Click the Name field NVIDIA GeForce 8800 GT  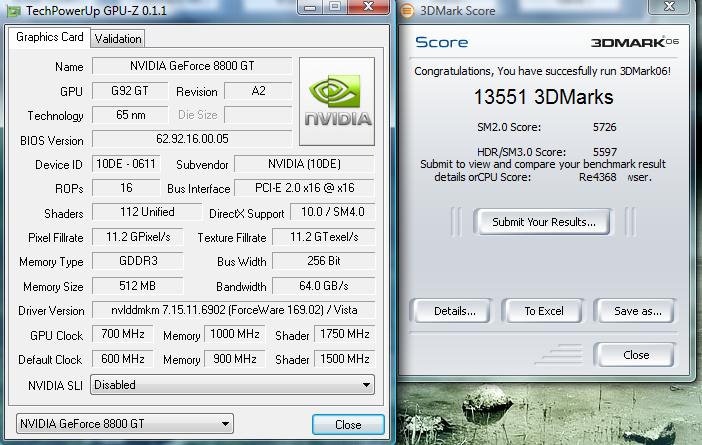click(x=192, y=66)
